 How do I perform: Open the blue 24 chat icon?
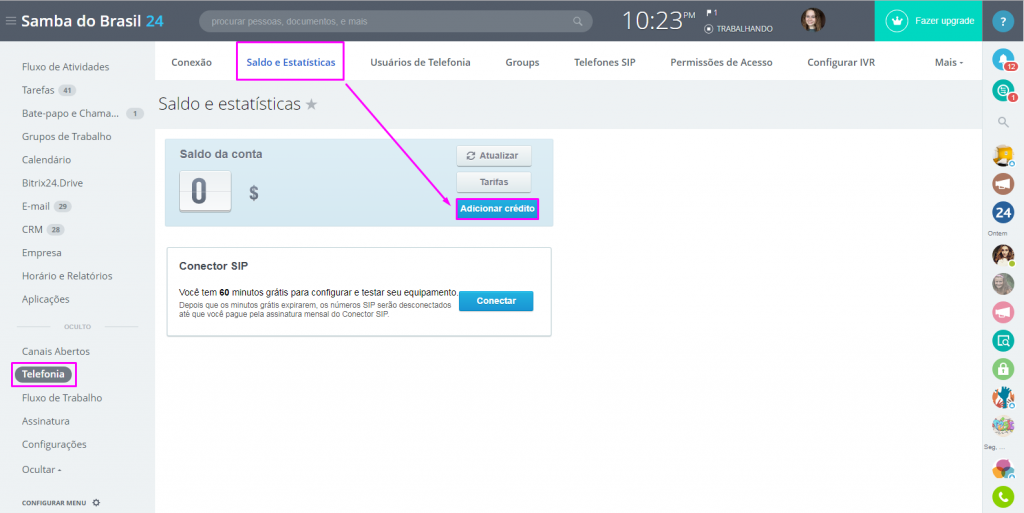click(1003, 212)
